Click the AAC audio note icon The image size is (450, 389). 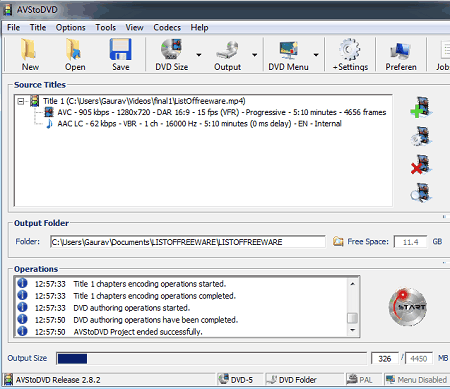49,124
